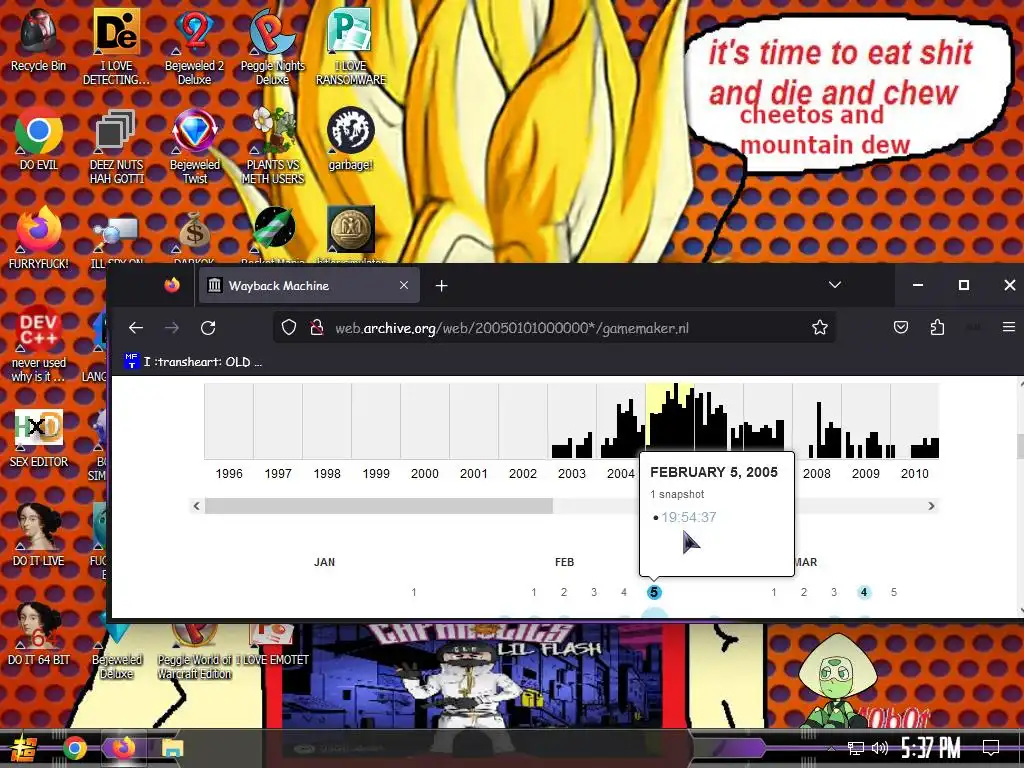Click the Firefox View icon in tab bar
The height and width of the screenshot is (768, 1024).
tap(172, 285)
